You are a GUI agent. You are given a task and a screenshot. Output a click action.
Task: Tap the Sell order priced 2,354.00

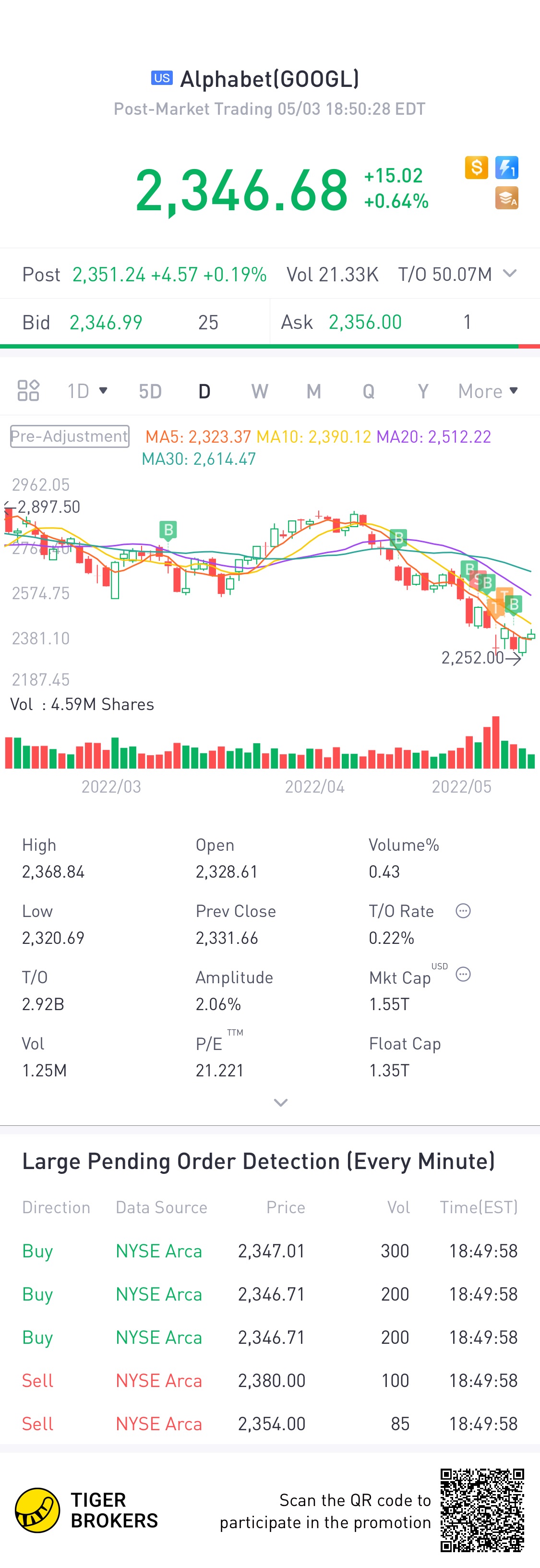[270, 1424]
